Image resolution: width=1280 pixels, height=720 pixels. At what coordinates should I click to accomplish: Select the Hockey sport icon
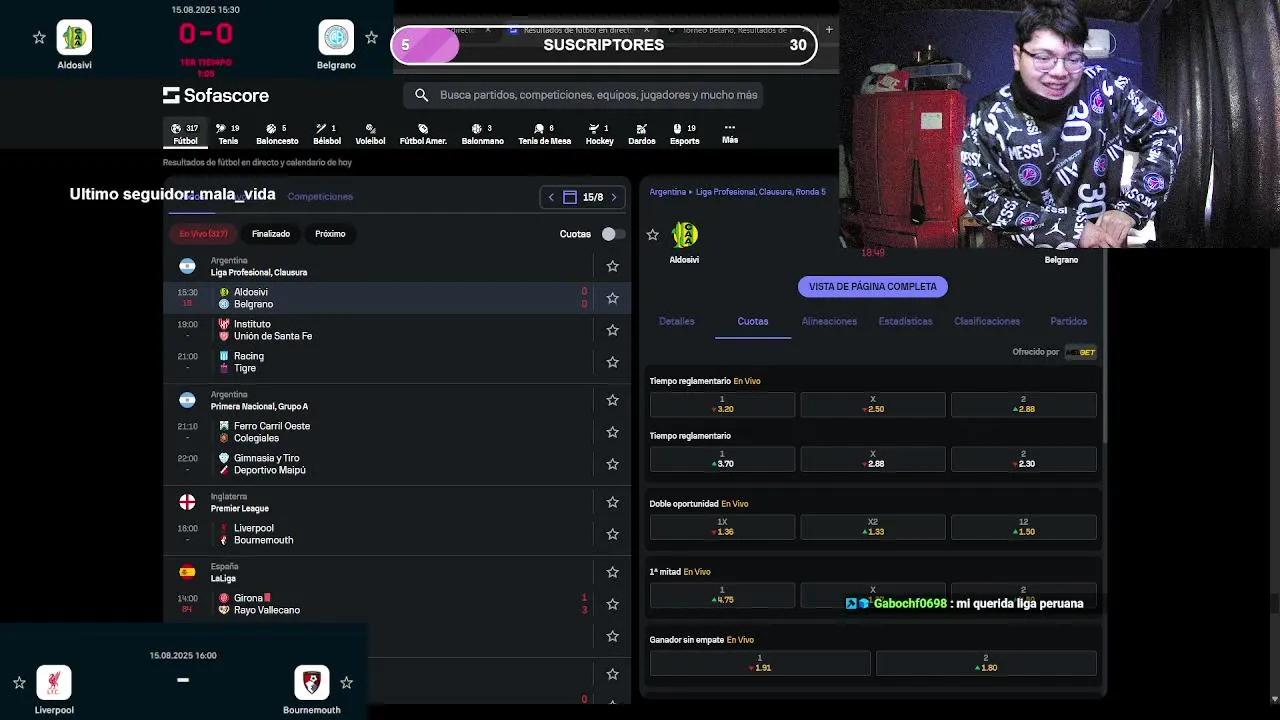point(599,134)
